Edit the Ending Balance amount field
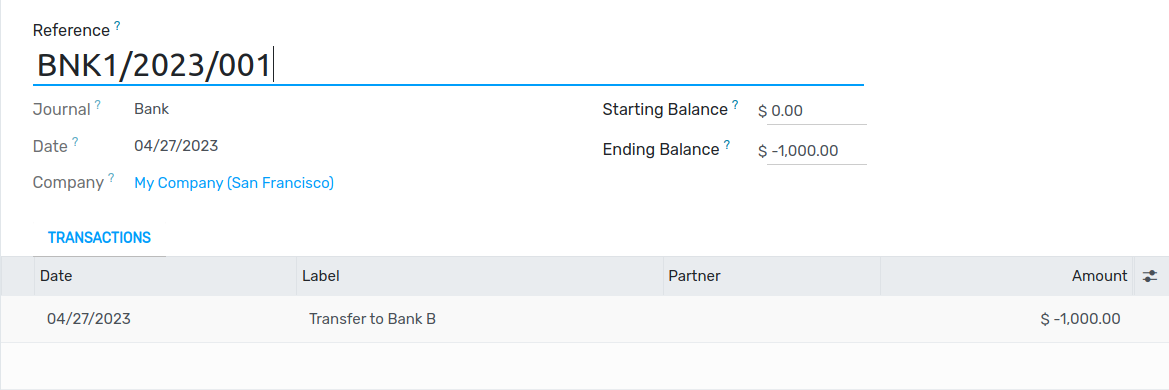 pos(817,151)
